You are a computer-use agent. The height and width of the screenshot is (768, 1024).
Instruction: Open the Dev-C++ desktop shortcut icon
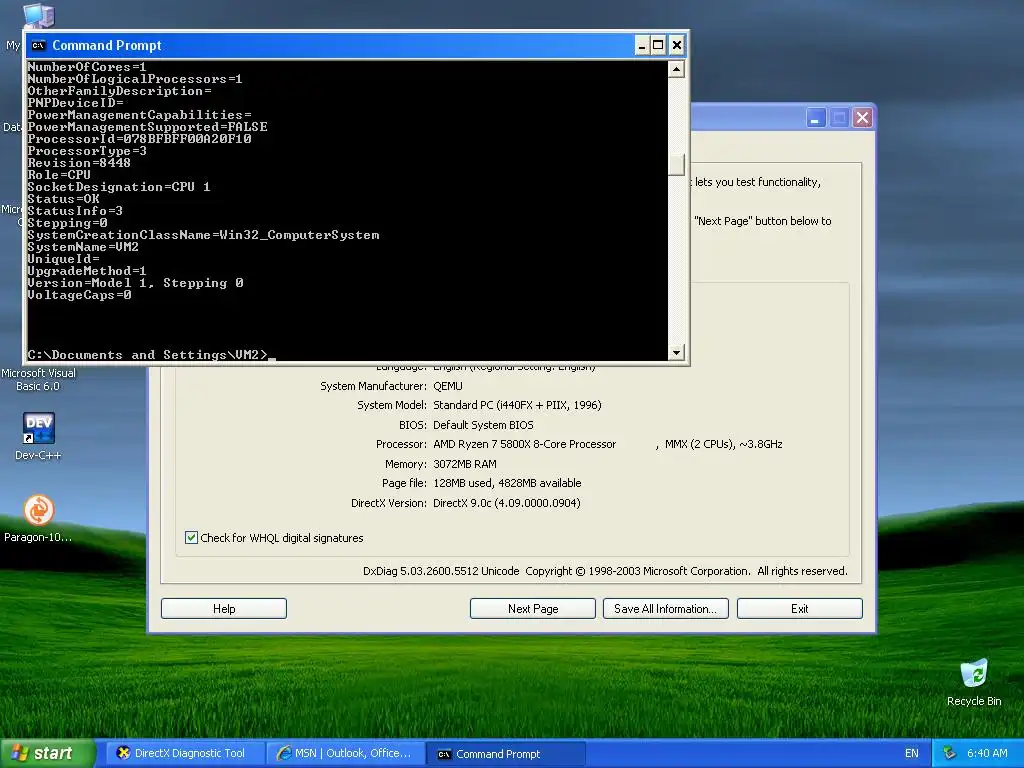[x=38, y=428]
